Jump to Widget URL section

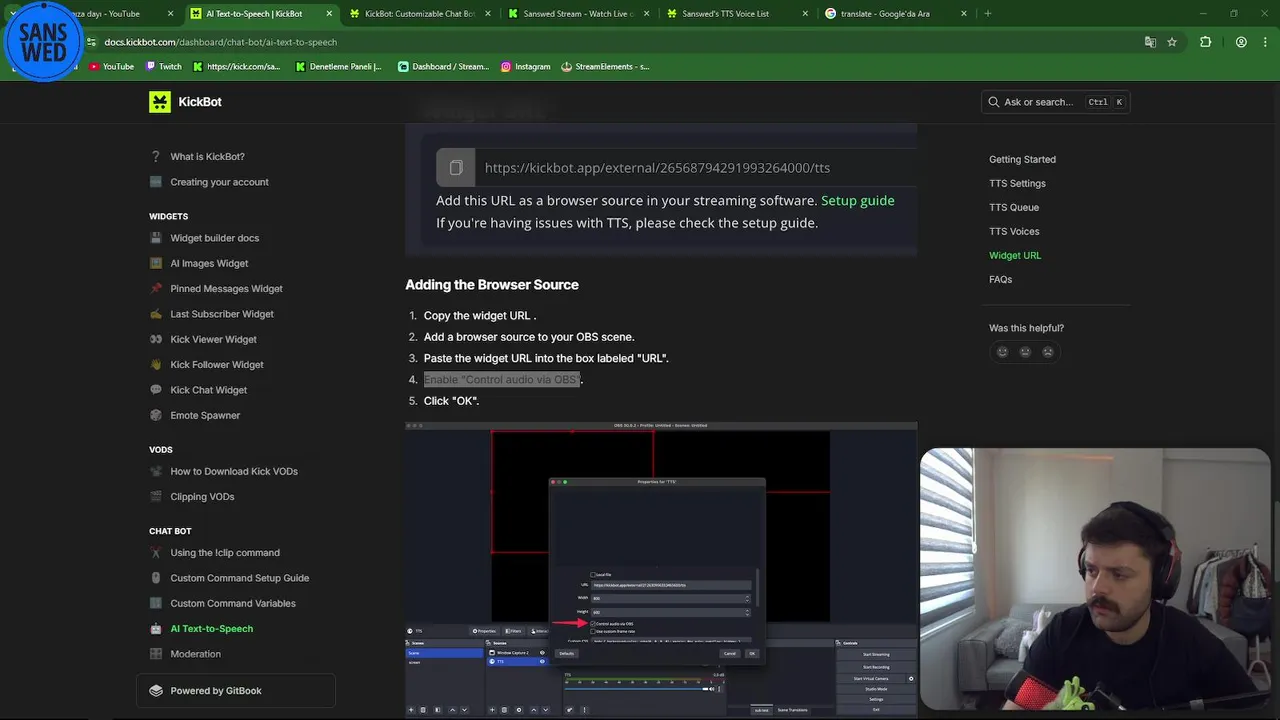pos(1015,255)
